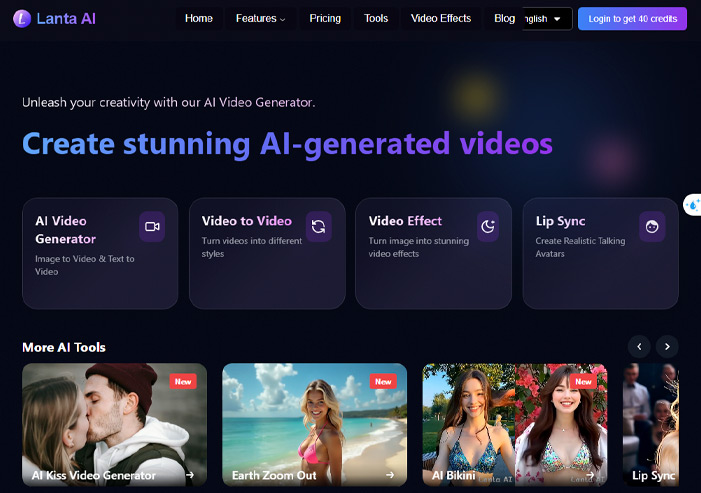Open the Video Effect card title
Image resolution: width=701 pixels, height=493 pixels.
click(405, 221)
